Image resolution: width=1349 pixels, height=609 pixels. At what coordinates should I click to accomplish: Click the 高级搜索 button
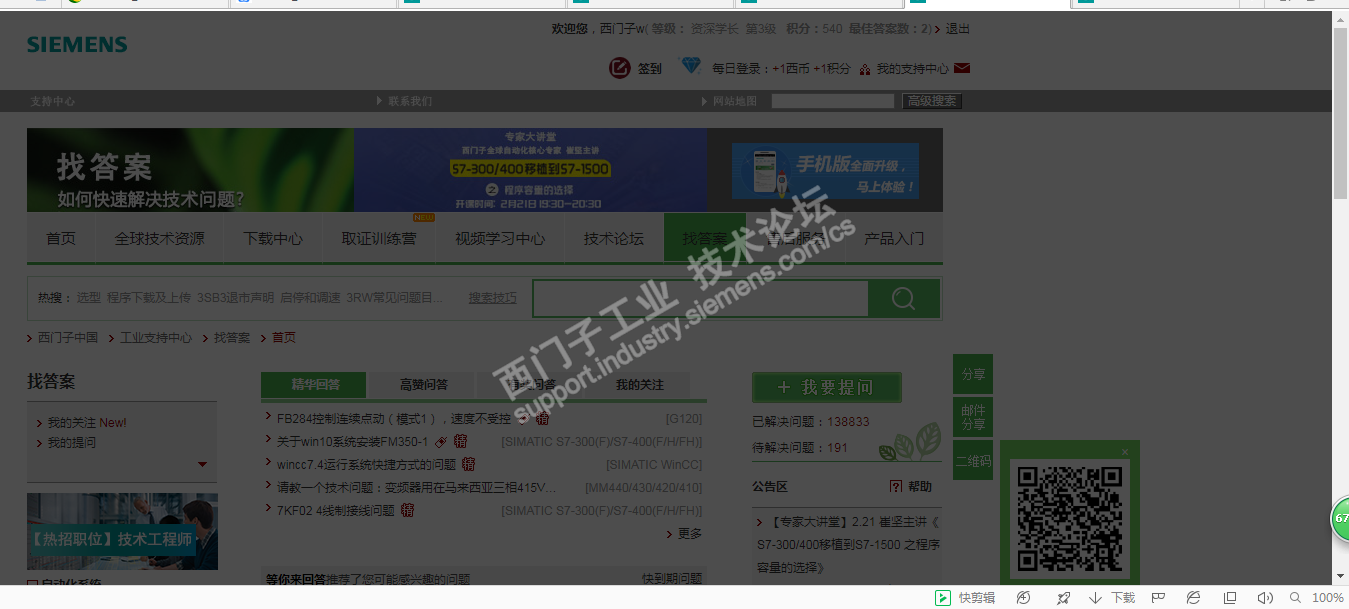[932, 101]
